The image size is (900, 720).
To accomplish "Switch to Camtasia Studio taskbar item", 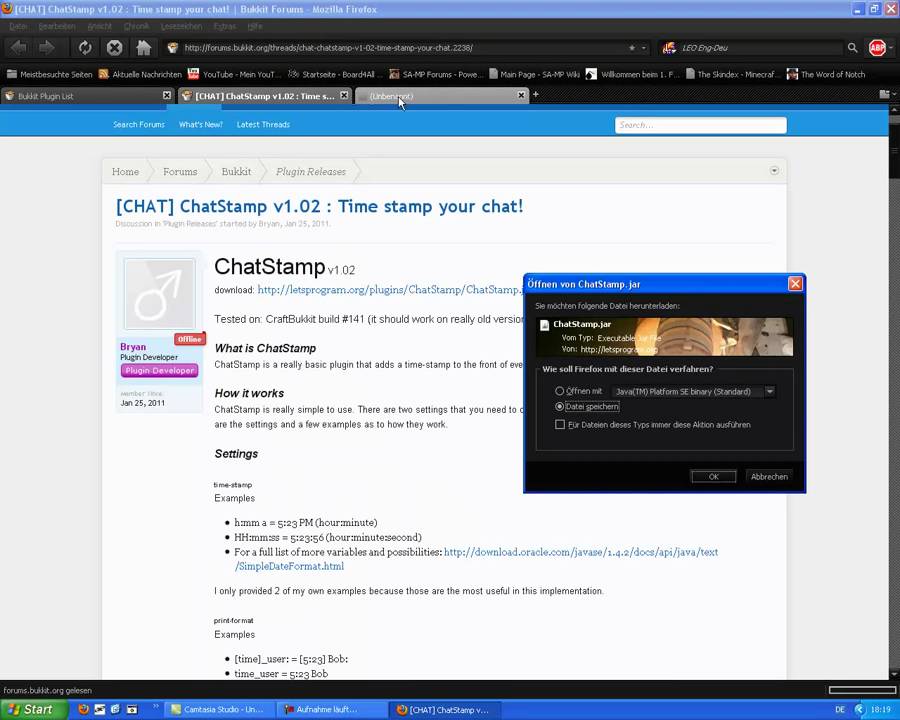I will 219,710.
